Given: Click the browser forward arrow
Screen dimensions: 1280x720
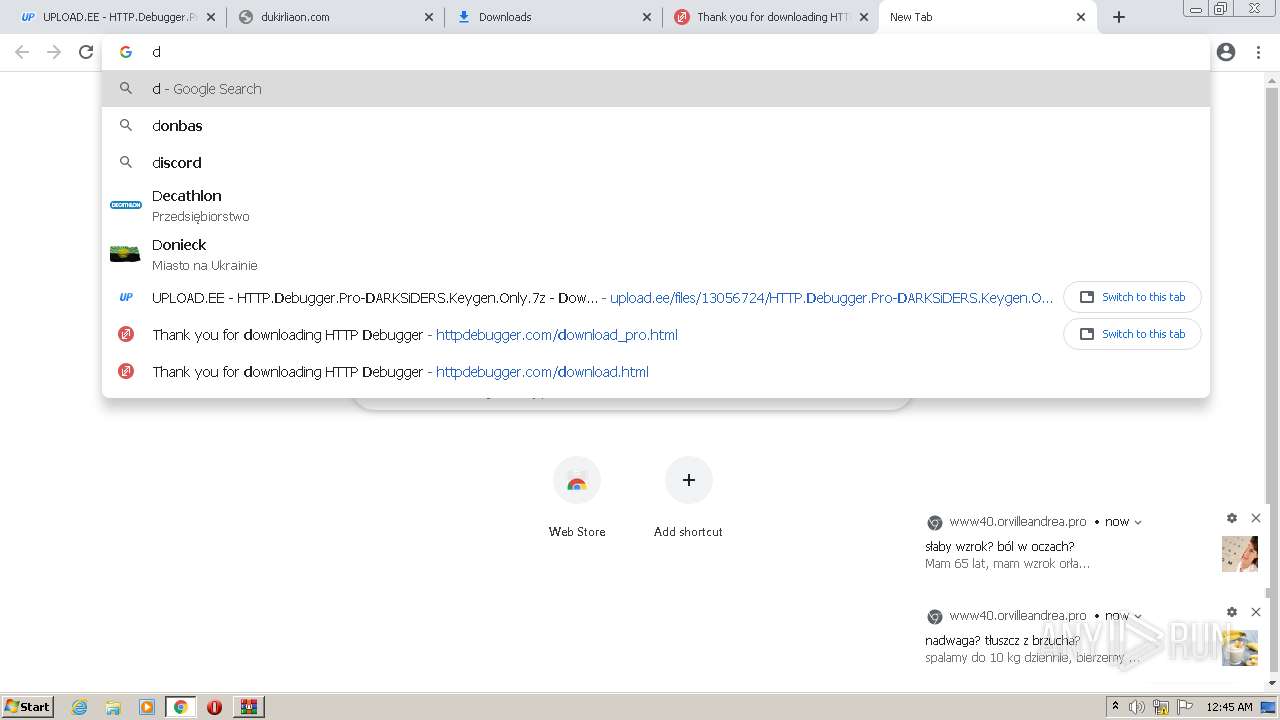Looking at the screenshot, I should (54, 52).
